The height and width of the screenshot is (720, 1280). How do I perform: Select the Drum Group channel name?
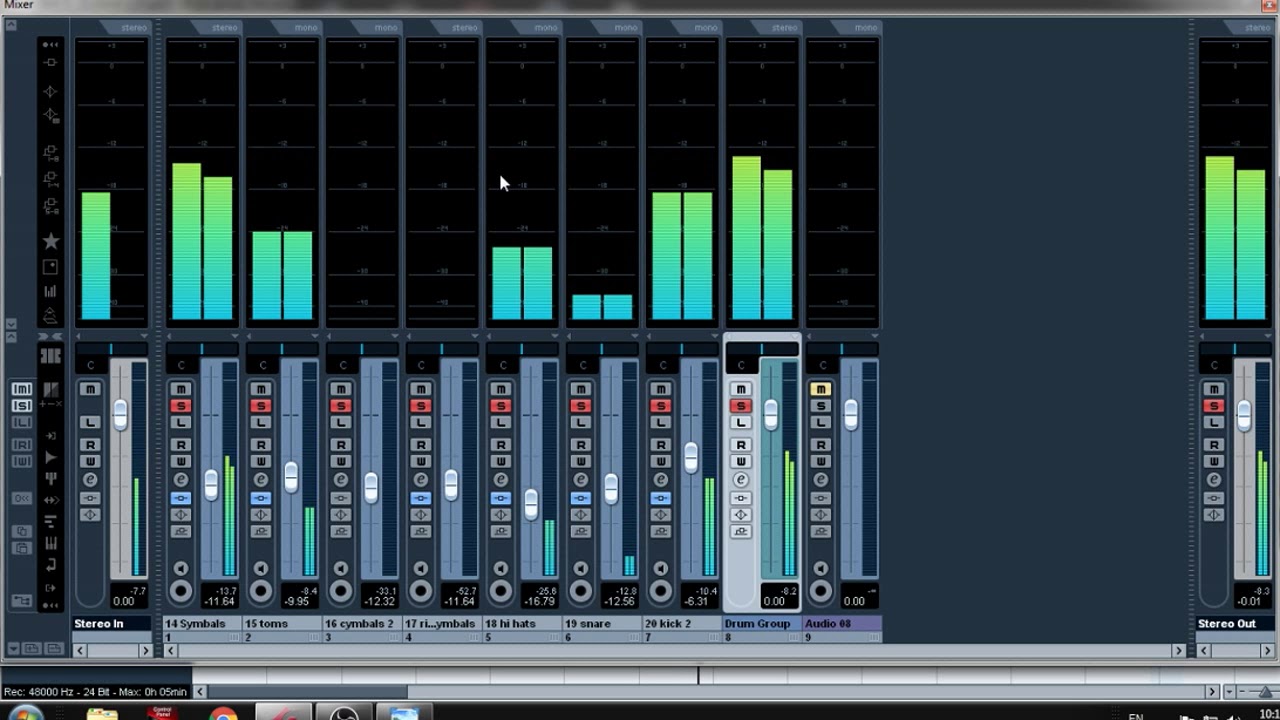pos(761,624)
